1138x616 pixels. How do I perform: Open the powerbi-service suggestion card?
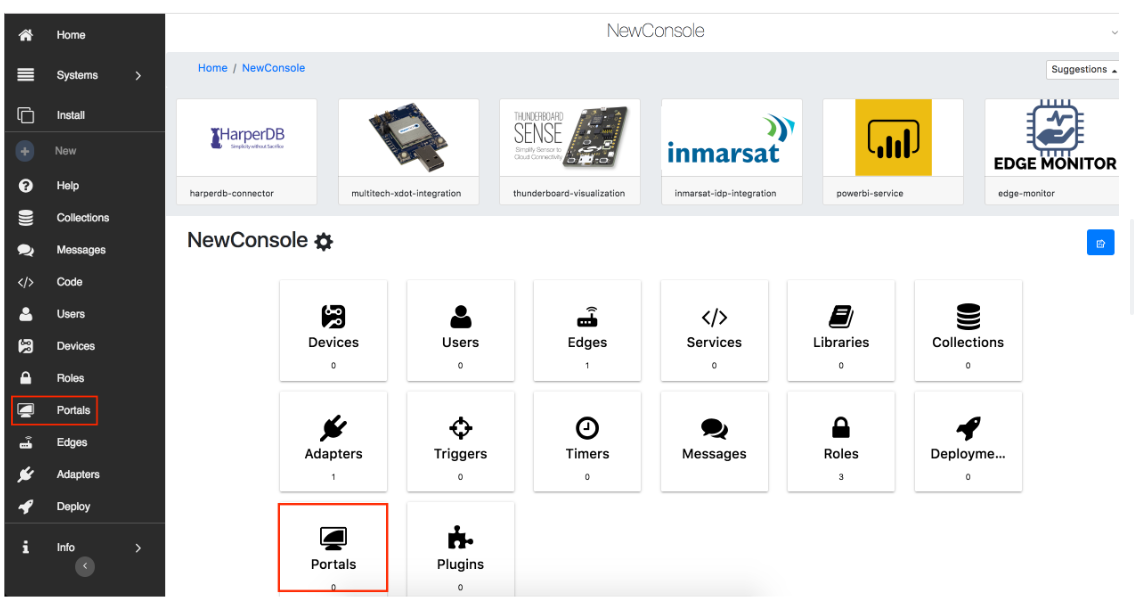point(893,151)
